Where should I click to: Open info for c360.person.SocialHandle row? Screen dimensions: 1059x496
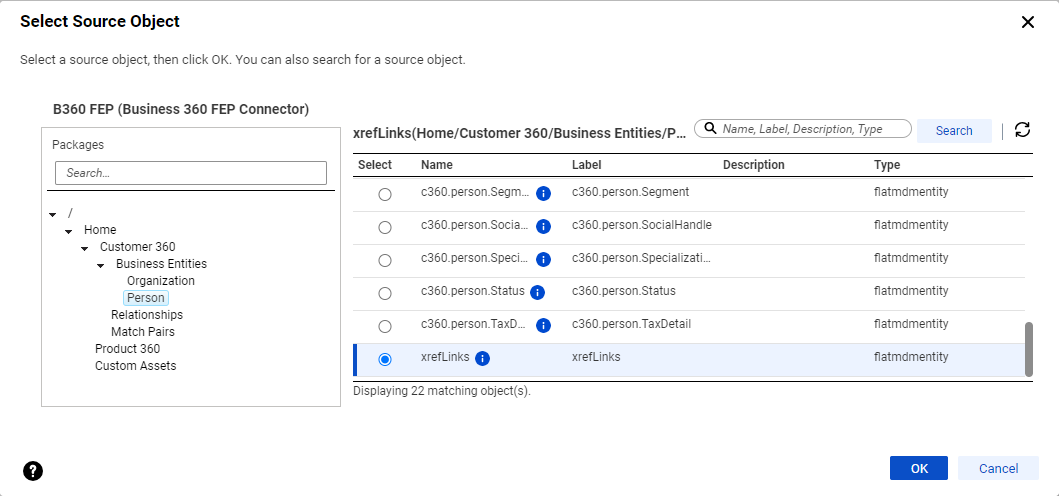pos(543,226)
